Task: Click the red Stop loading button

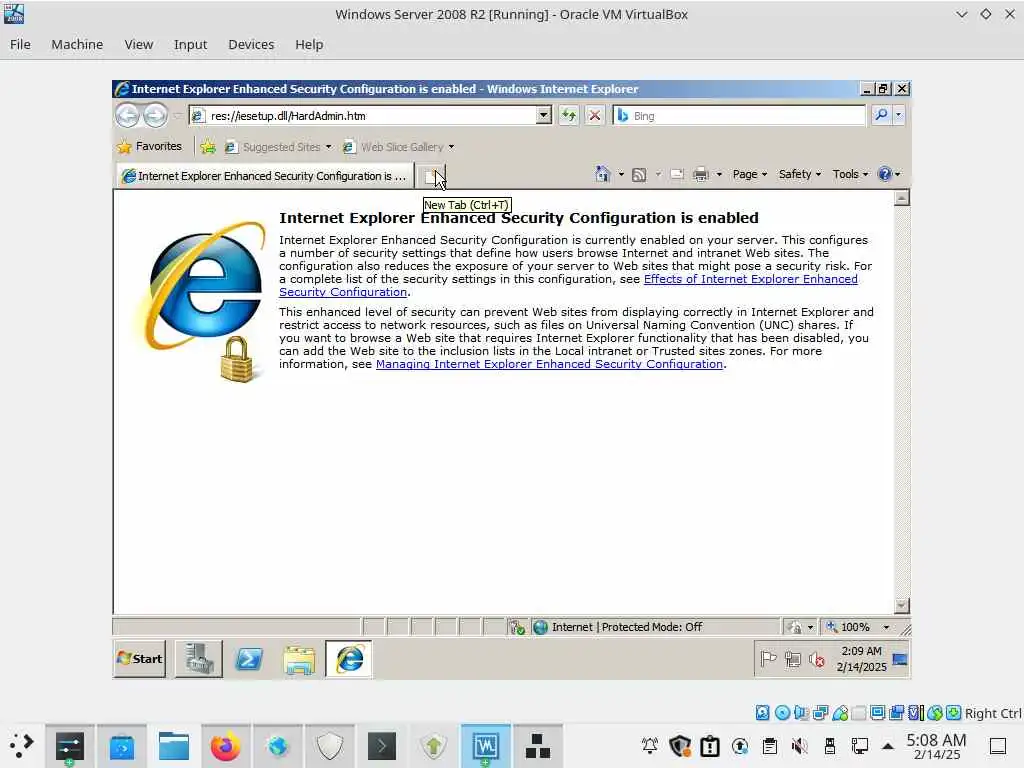Action: click(594, 116)
